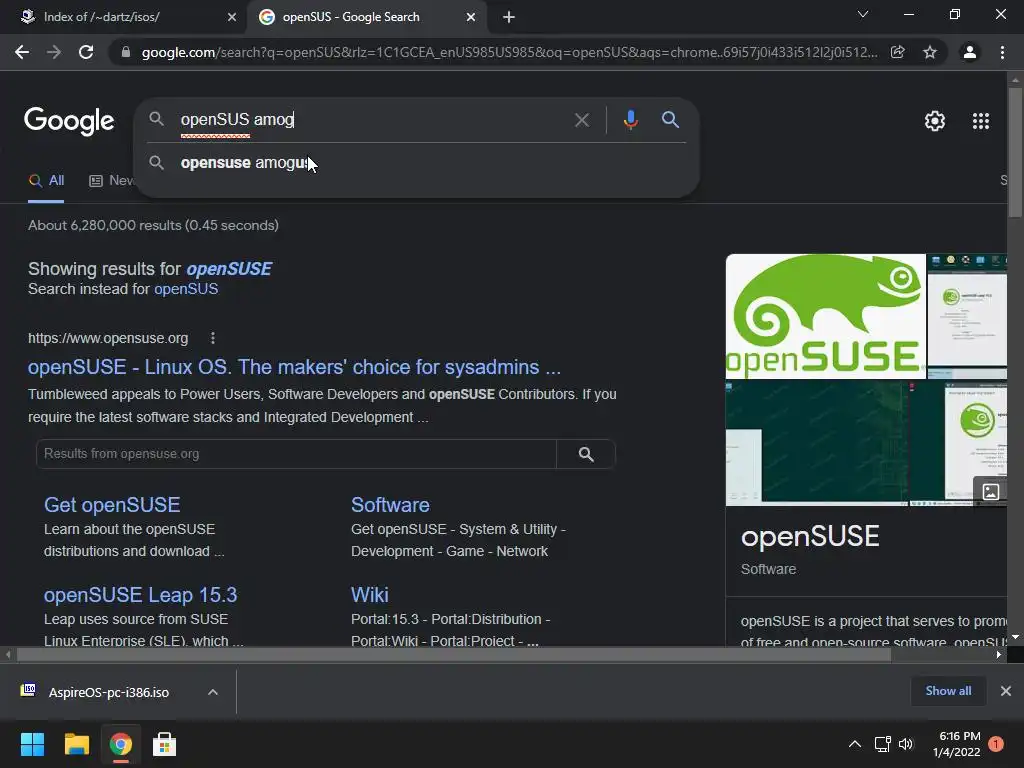Start voice search with the microphone

click(x=631, y=120)
